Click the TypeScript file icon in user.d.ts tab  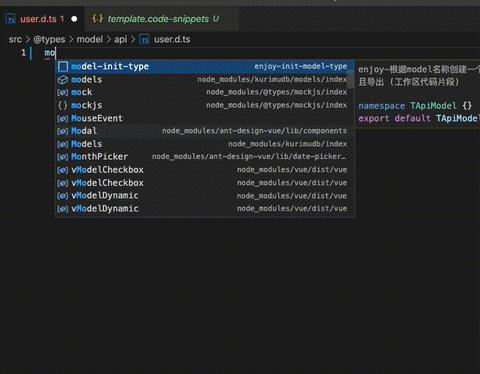[x=11, y=19]
